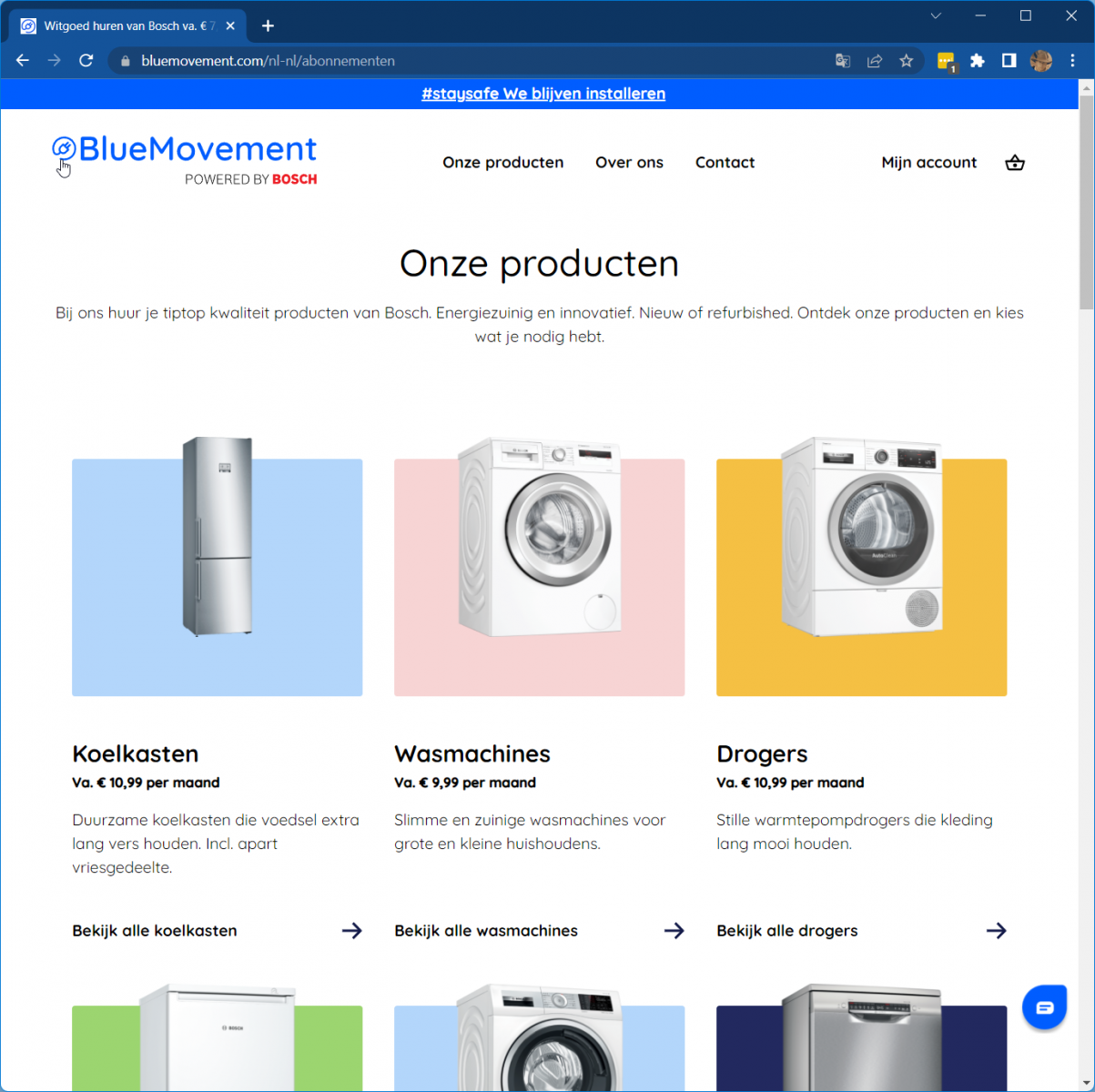1095x1092 pixels.
Task: Open the Wasmachines heading
Action: tap(472, 753)
